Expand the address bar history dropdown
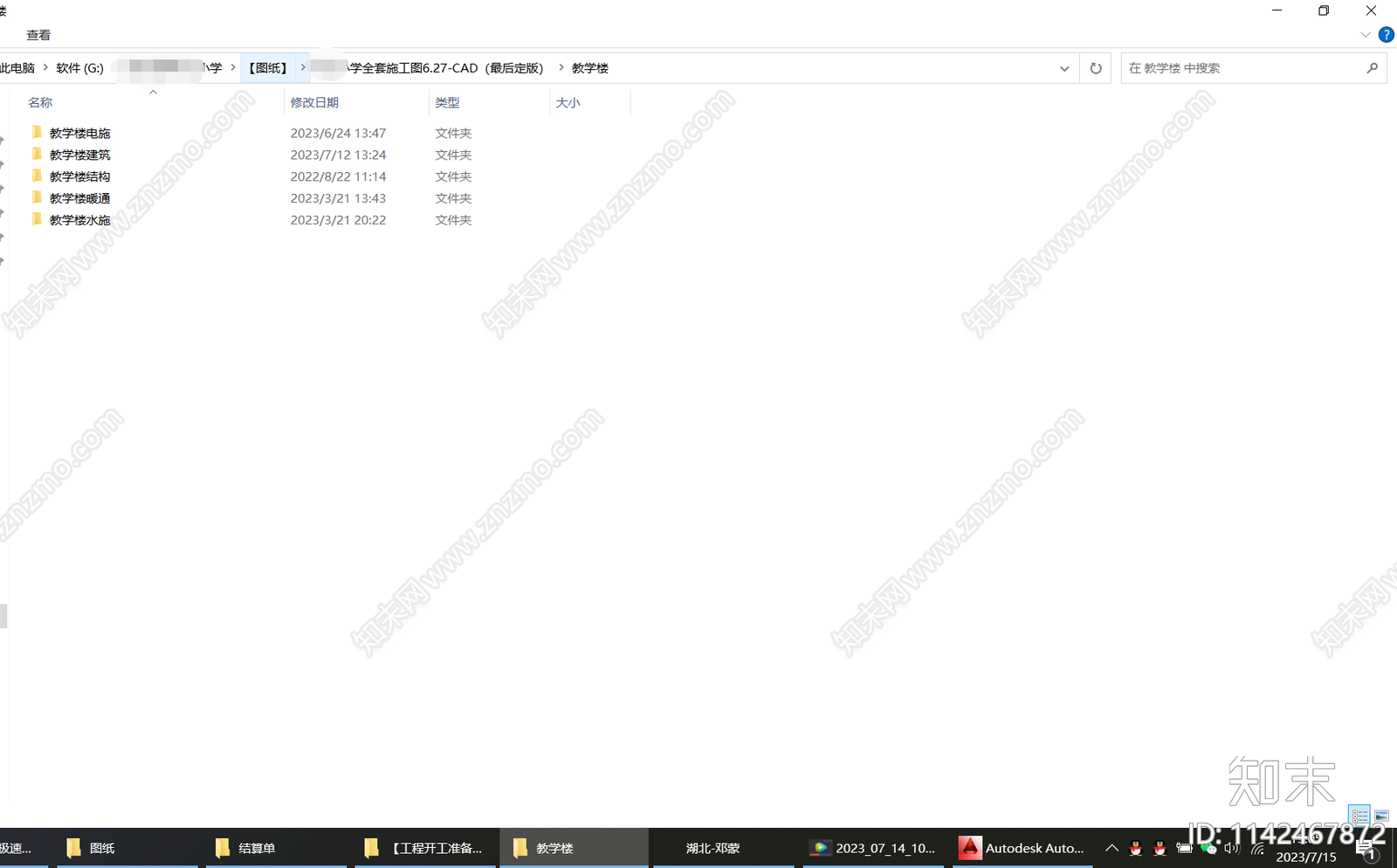This screenshot has width=1397, height=868. coord(1064,68)
